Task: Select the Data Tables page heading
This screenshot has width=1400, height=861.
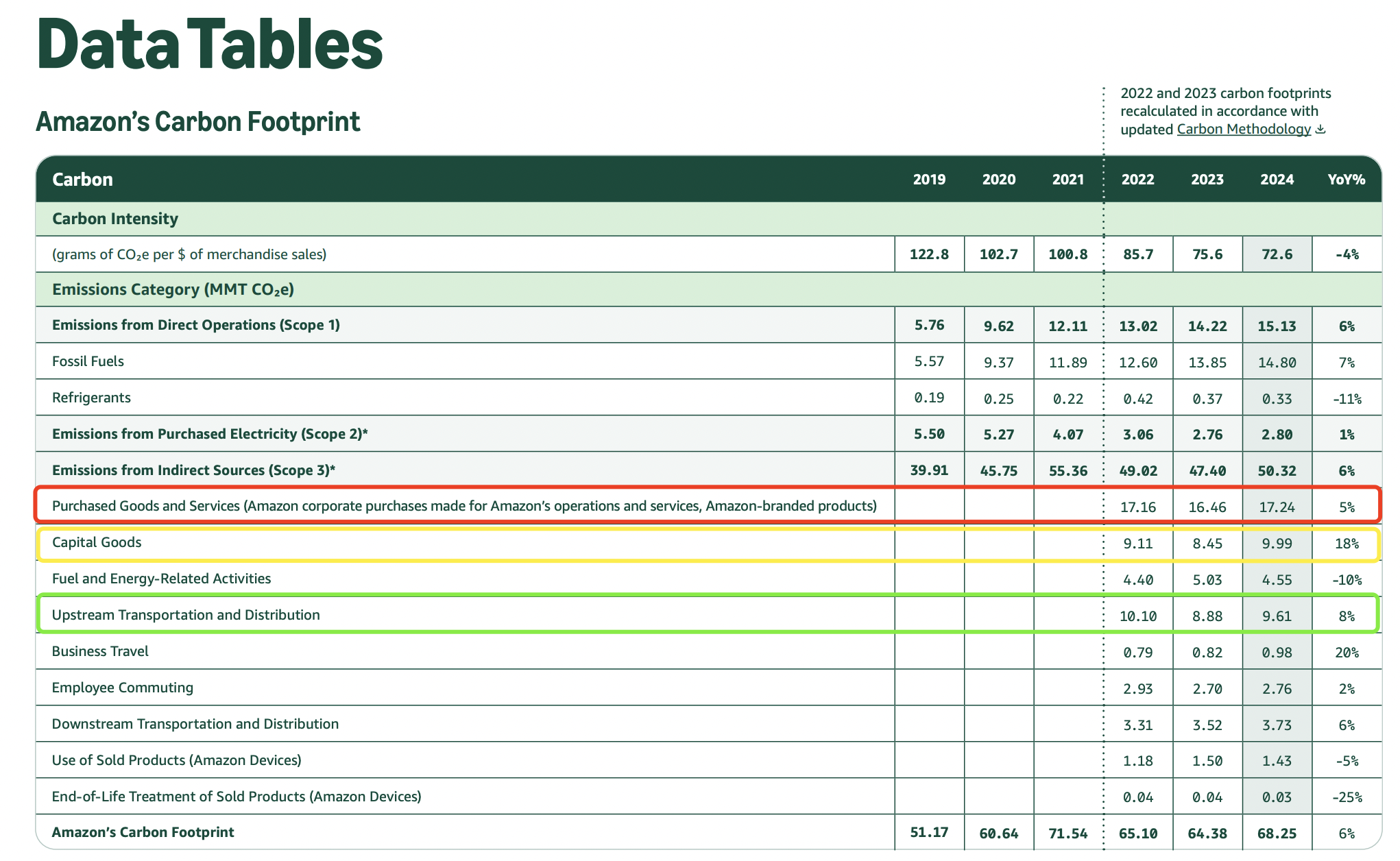Action: [210, 43]
